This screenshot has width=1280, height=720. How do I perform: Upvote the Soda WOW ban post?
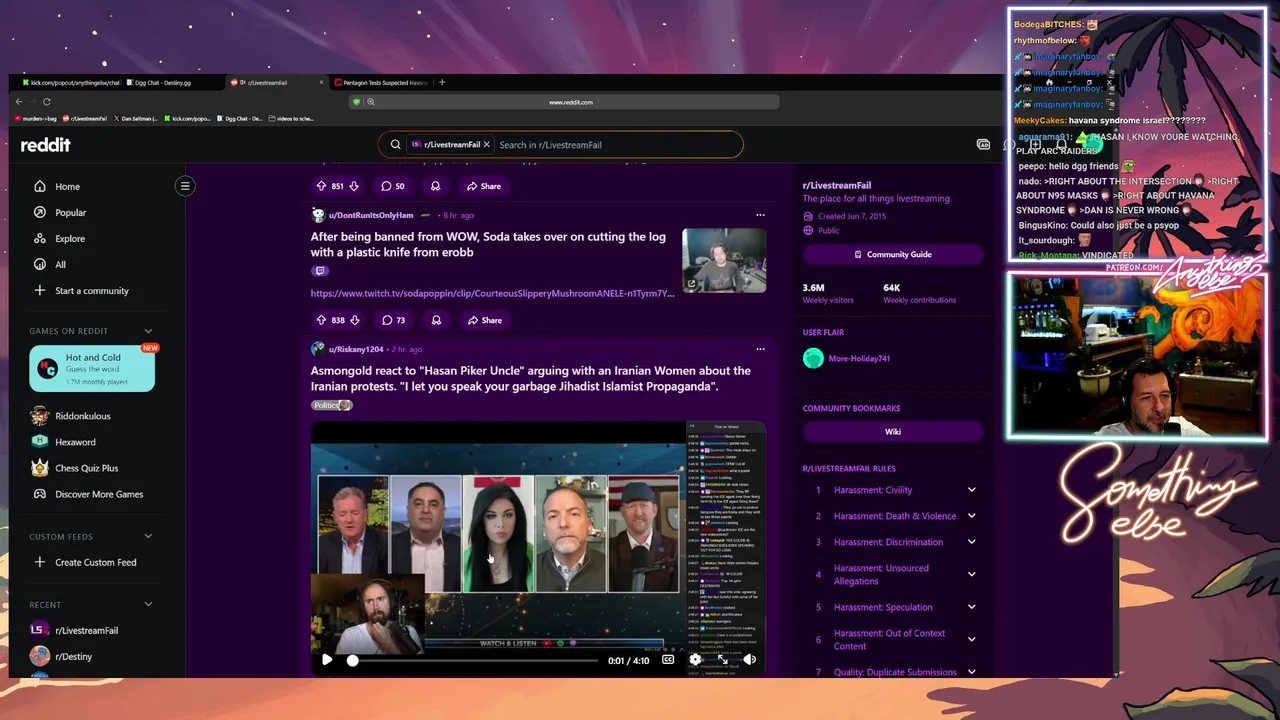pos(321,320)
